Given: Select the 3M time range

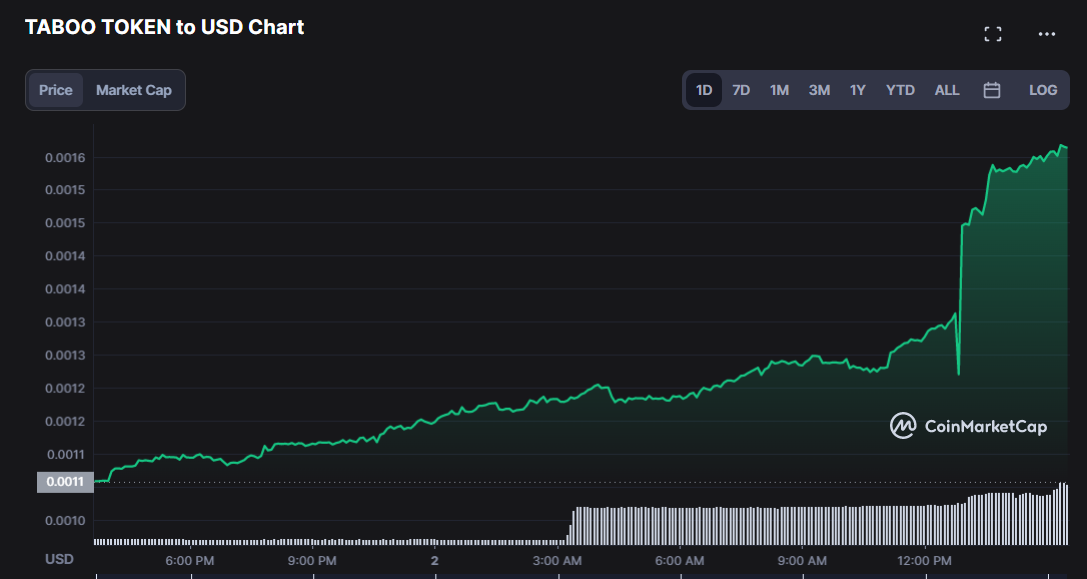Looking at the screenshot, I should tap(819, 90).
